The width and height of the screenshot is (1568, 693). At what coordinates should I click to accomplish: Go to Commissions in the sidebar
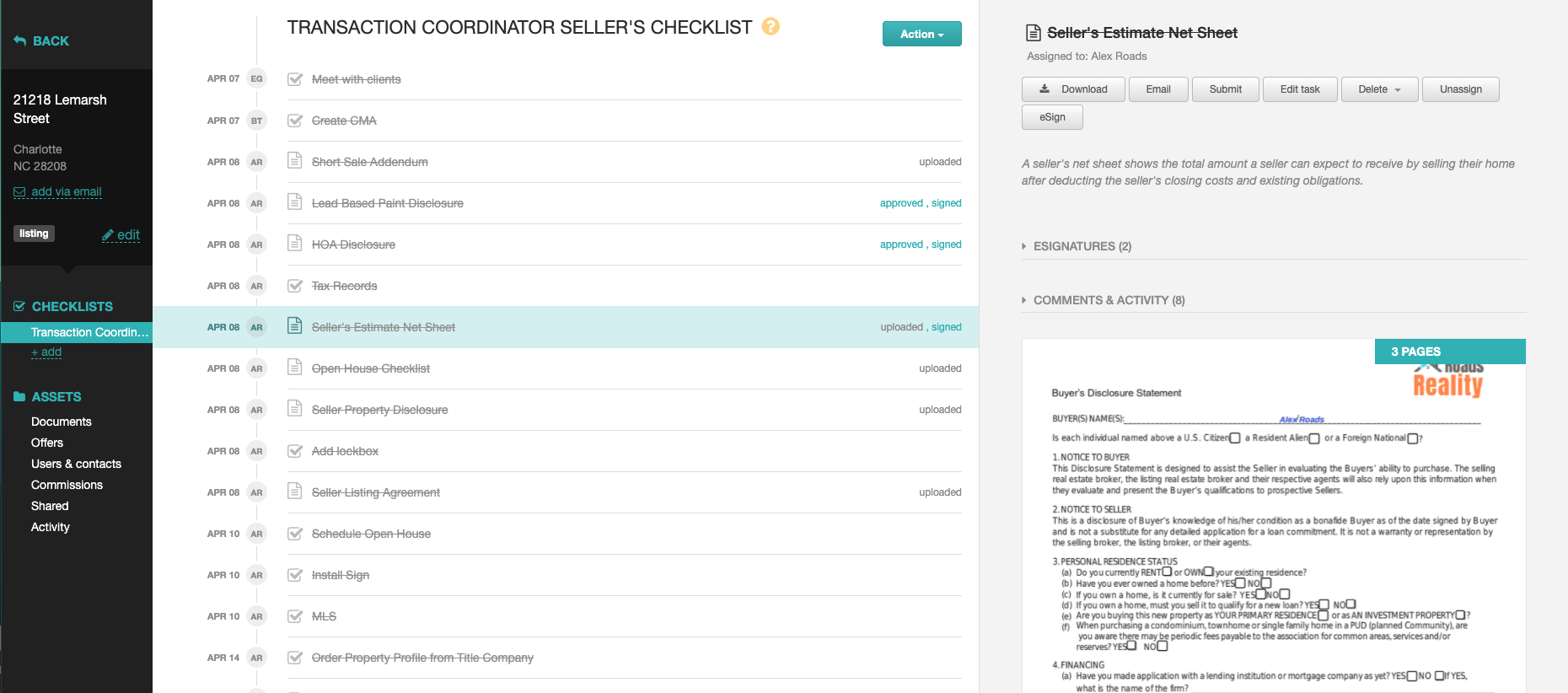click(67, 485)
